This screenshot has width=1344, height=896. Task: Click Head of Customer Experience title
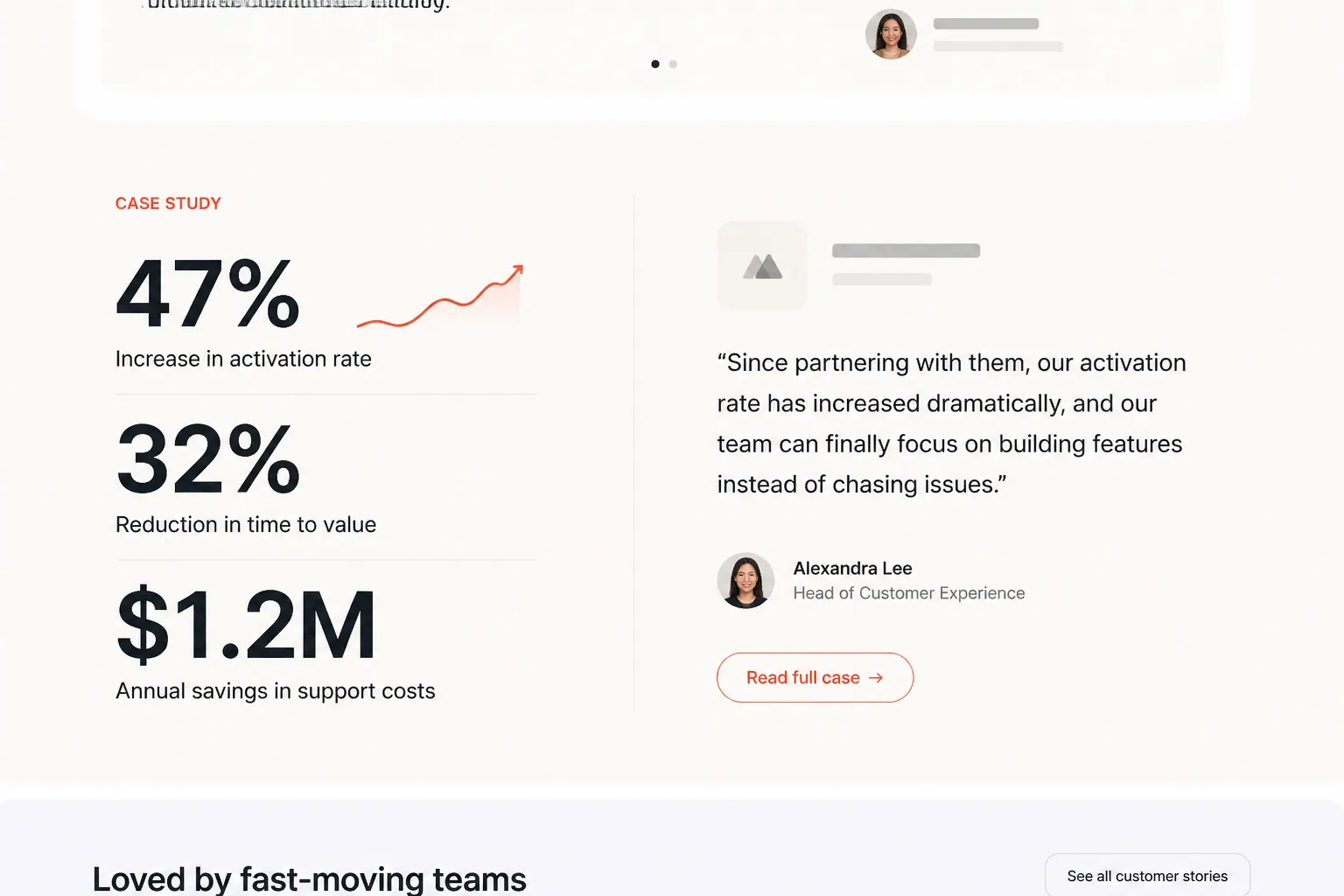coord(909,593)
